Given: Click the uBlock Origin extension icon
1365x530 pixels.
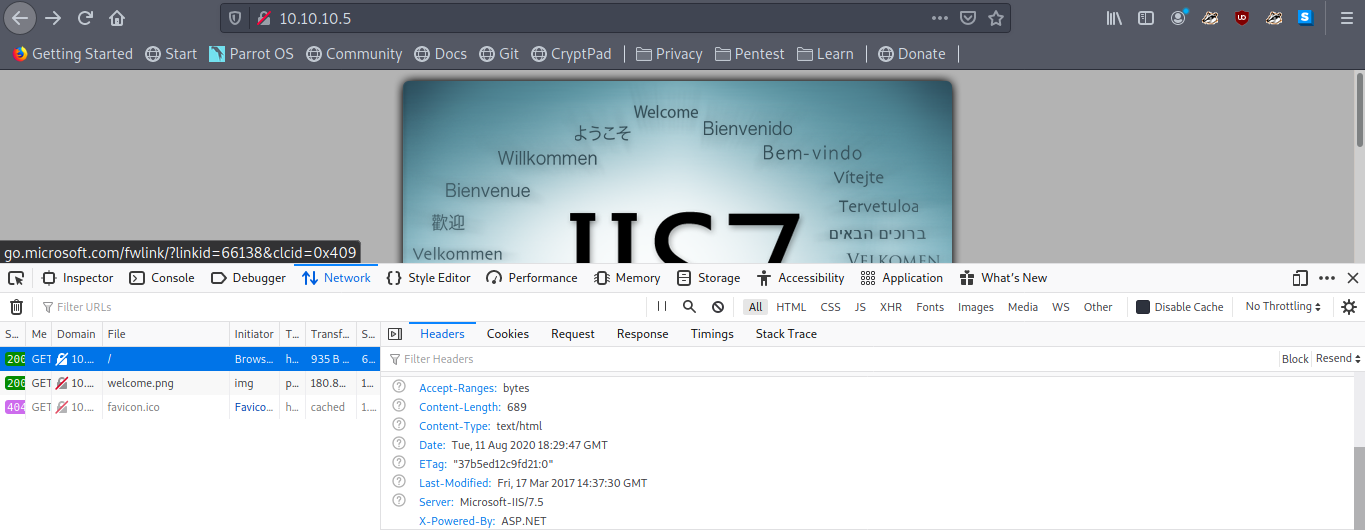Looking at the screenshot, I should (1242, 18).
